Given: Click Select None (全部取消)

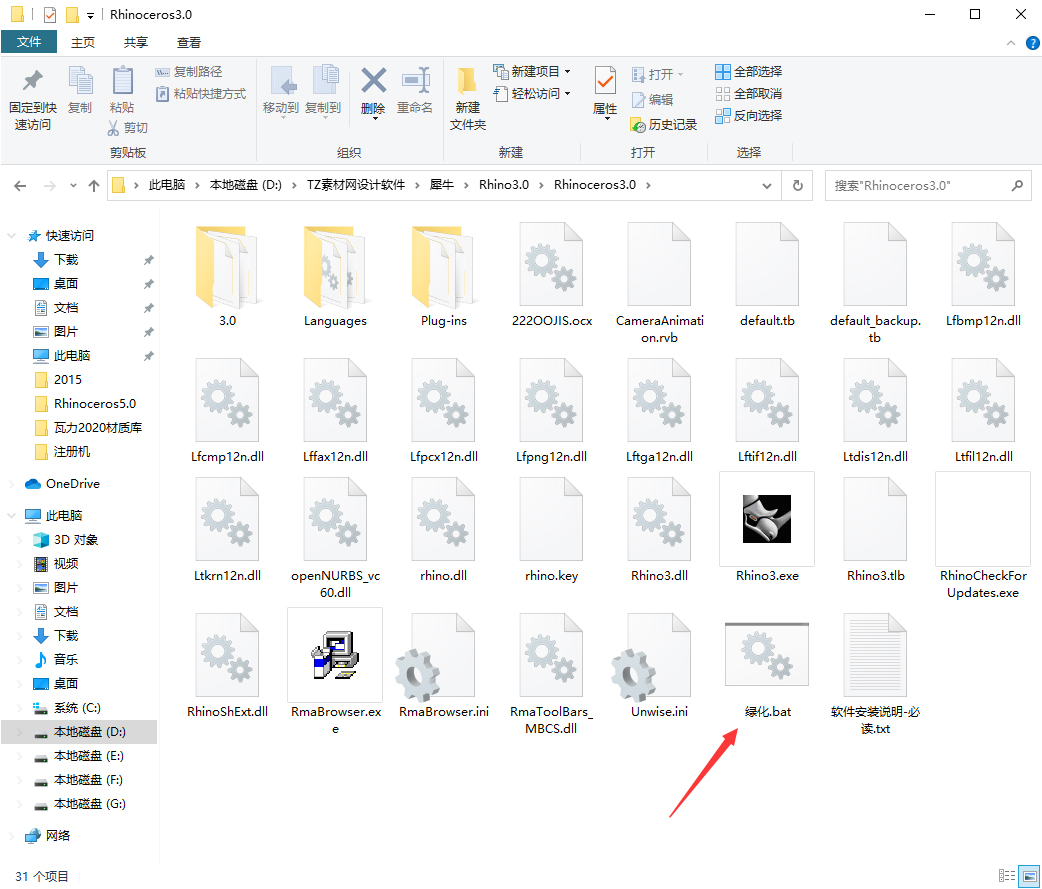Looking at the screenshot, I should click(x=748, y=94).
